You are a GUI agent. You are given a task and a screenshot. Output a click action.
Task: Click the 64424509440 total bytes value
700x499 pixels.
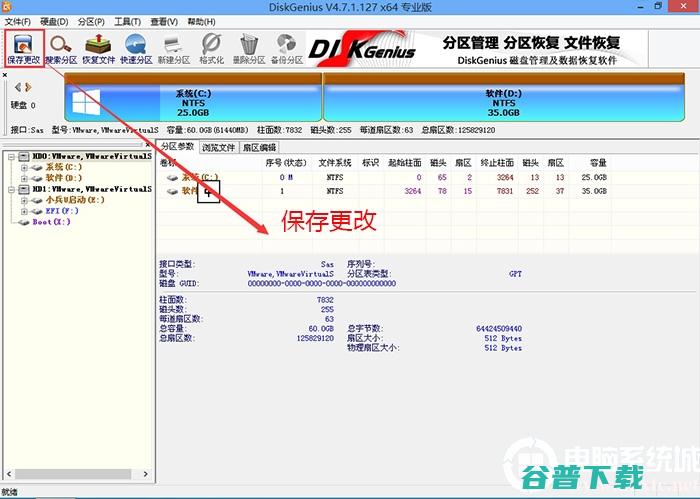[x=499, y=329]
